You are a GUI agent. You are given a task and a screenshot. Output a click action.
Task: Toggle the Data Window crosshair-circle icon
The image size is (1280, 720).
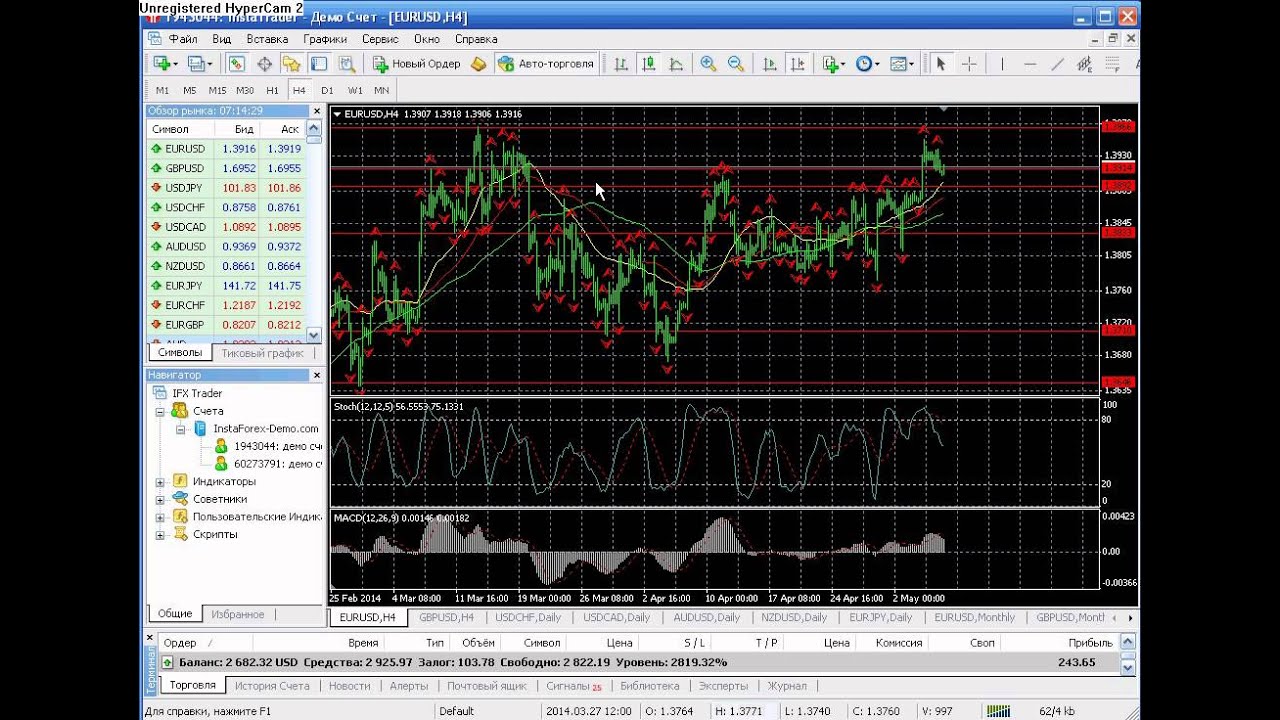(x=264, y=63)
